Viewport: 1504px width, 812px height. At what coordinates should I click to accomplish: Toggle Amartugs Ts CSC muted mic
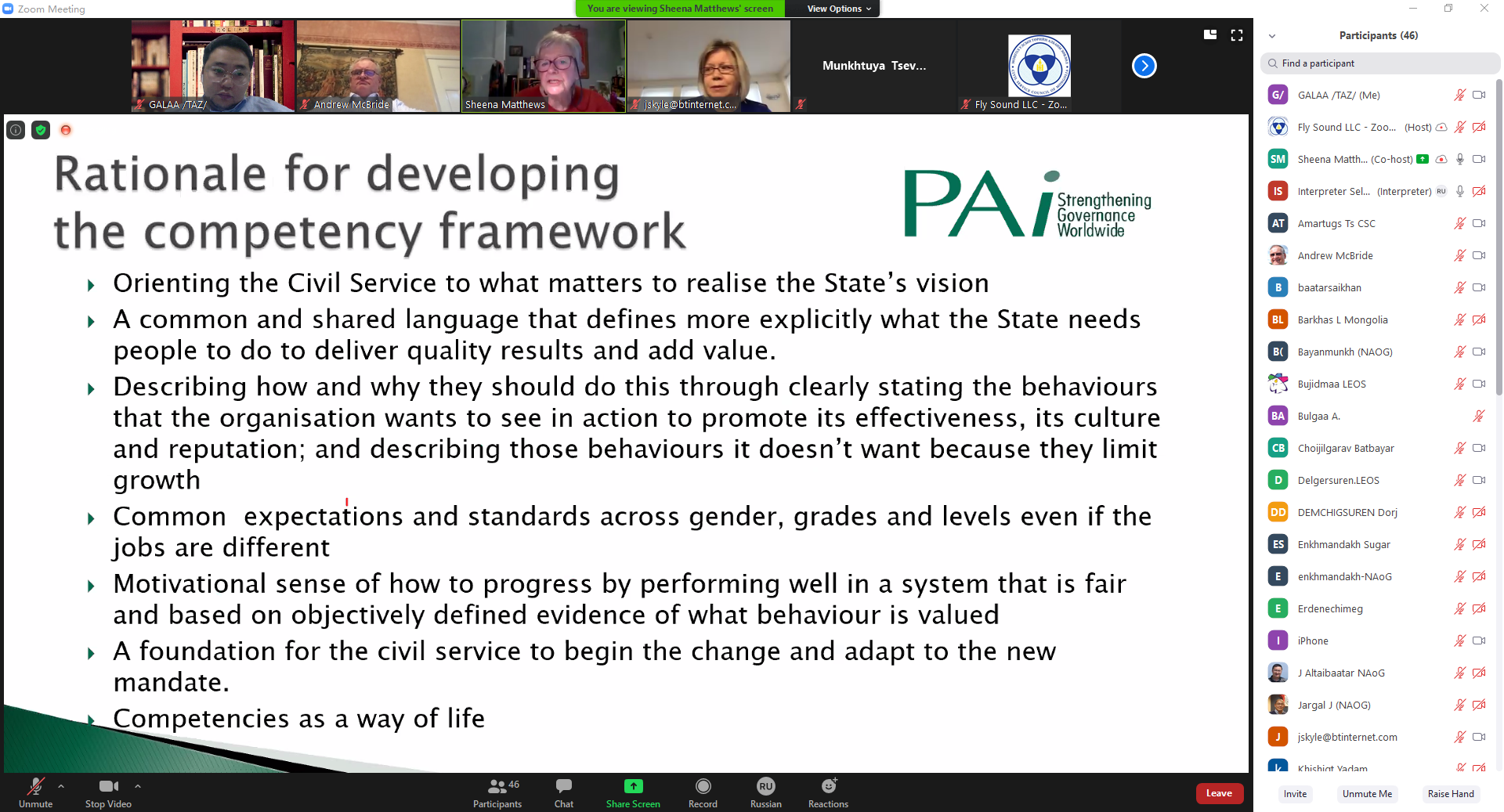pos(1459,223)
